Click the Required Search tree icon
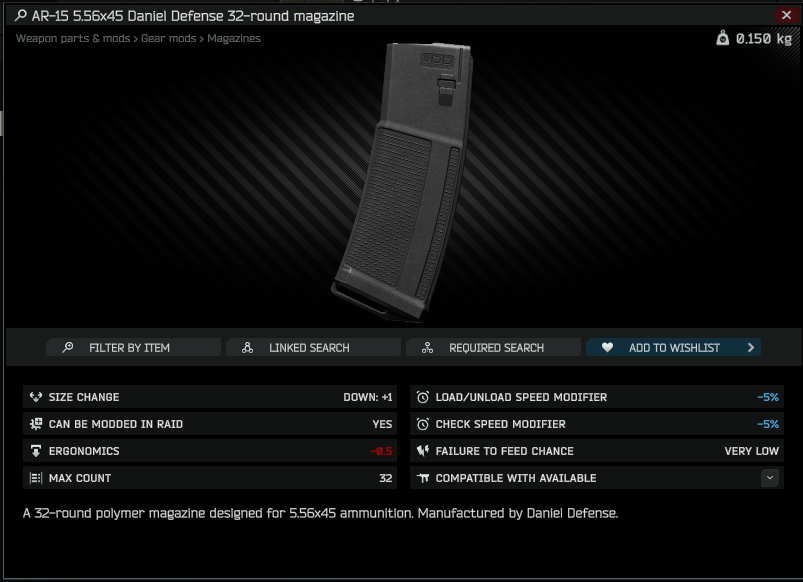This screenshot has height=582, width=803. pos(427,347)
